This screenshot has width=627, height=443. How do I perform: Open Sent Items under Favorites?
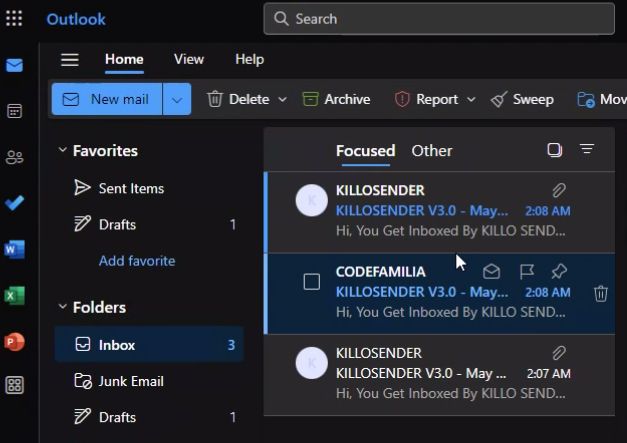[x=149, y=188]
